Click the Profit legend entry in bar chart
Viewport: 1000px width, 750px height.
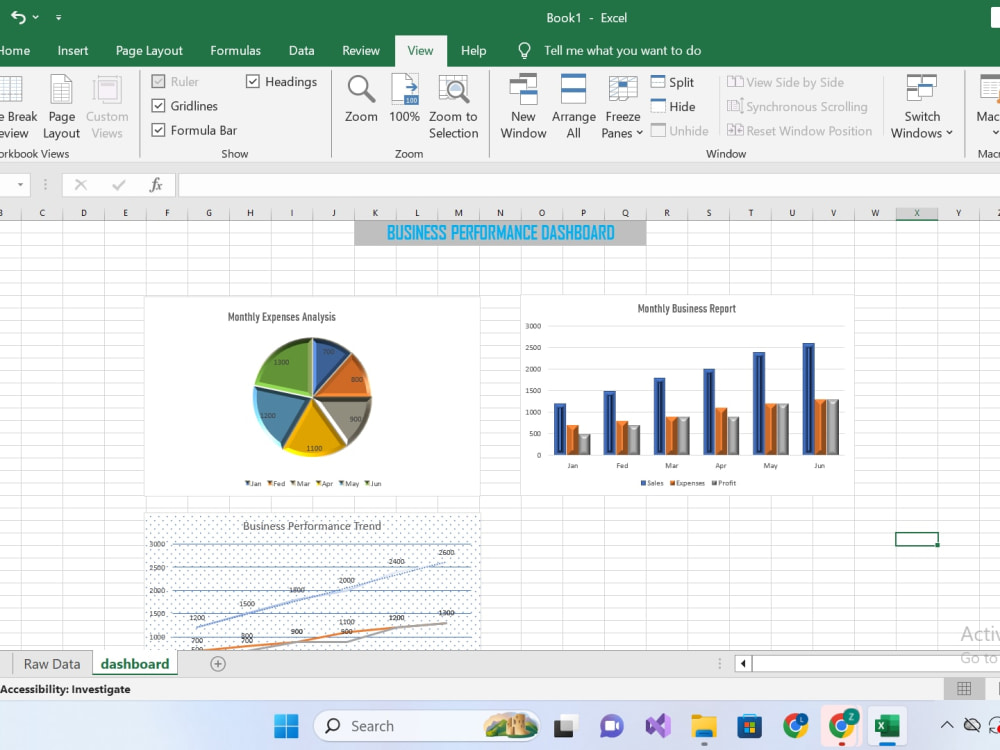724,483
